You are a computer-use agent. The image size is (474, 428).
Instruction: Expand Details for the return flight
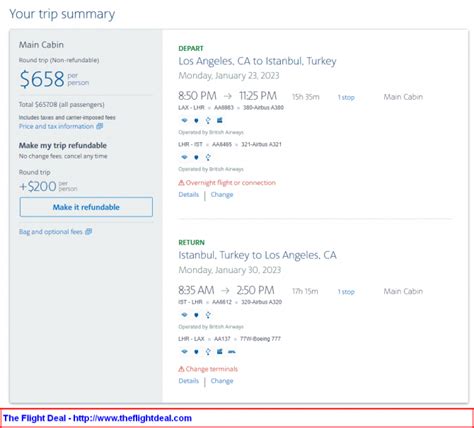[189, 381]
